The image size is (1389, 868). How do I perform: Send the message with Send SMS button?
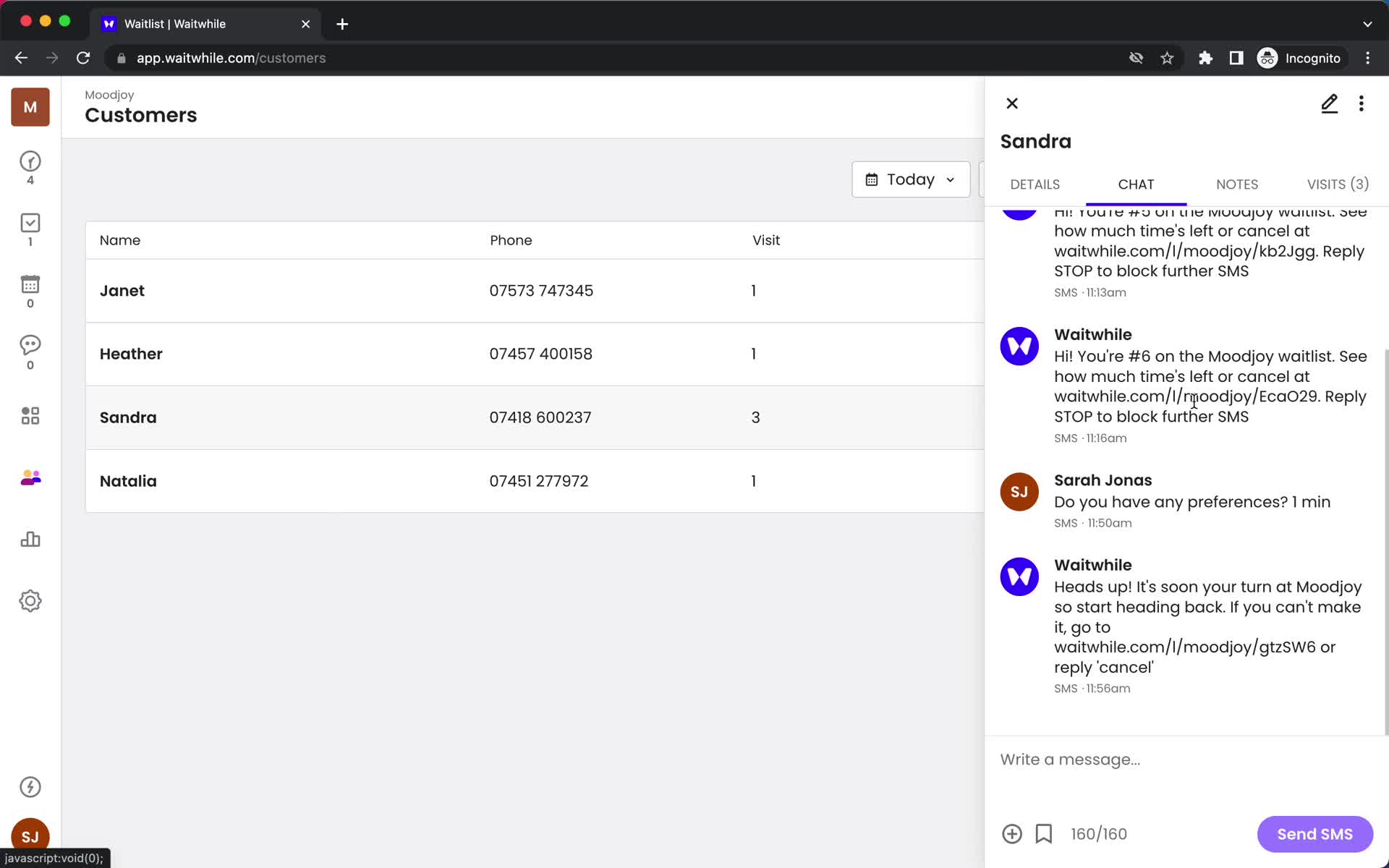[1314, 834]
